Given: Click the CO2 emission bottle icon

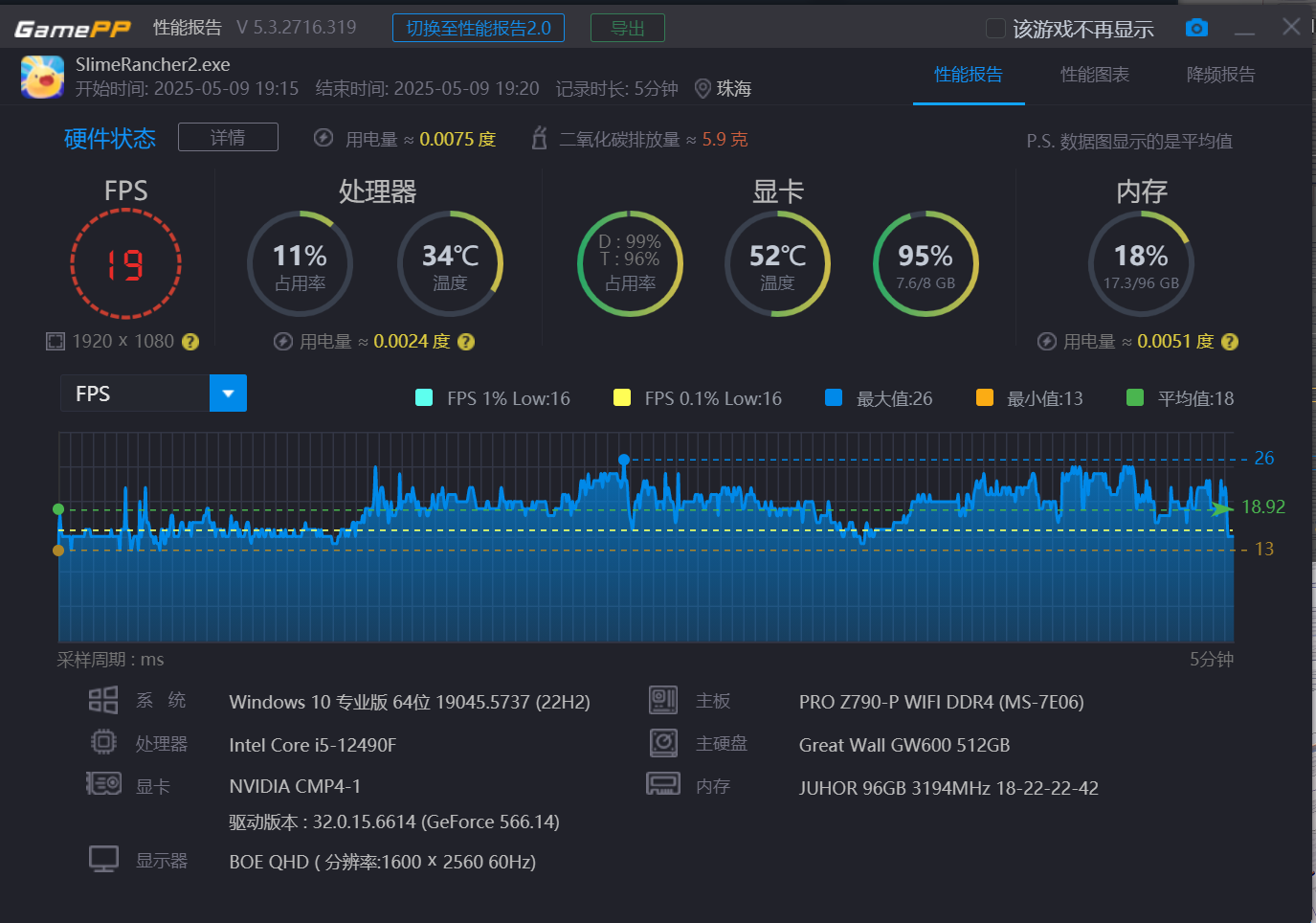Looking at the screenshot, I should pyautogui.click(x=540, y=138).
